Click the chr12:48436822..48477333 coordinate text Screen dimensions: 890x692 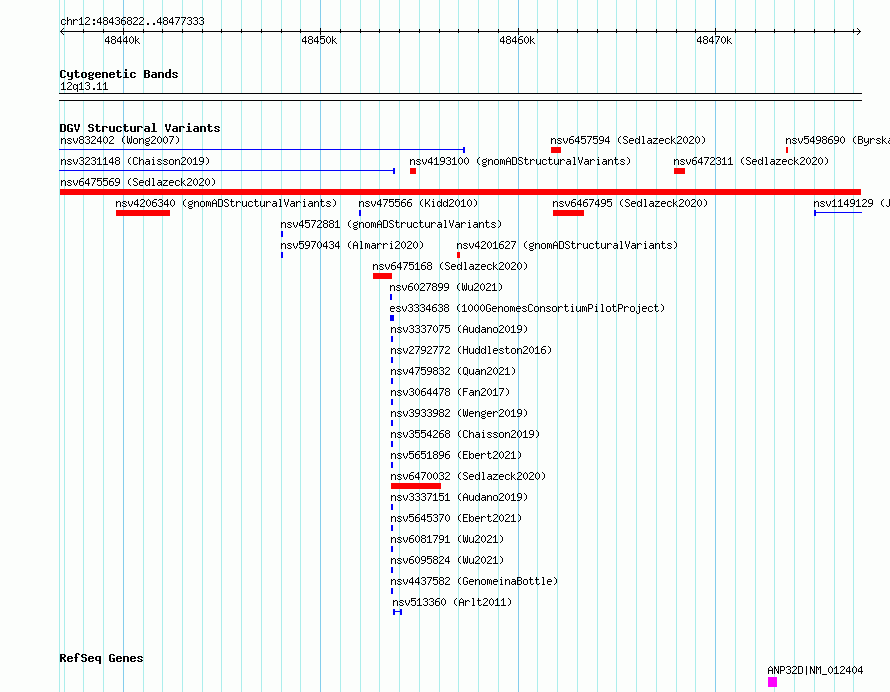coord(132,21)
